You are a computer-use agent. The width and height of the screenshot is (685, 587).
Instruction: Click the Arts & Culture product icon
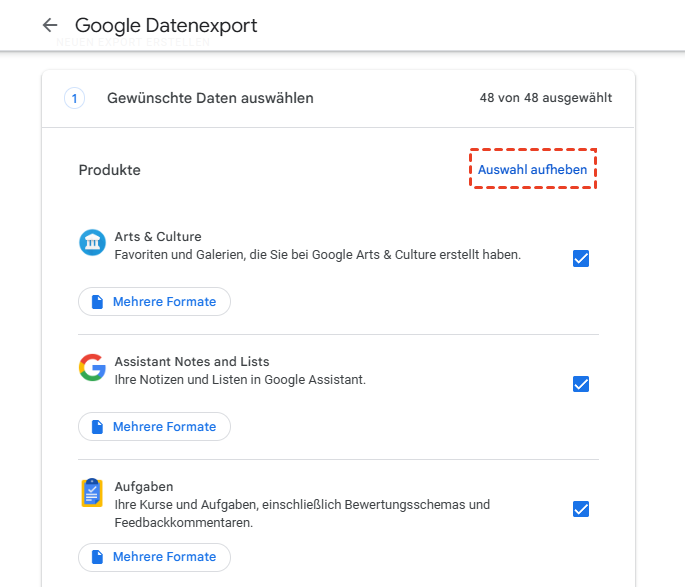[x=92, y=242]
